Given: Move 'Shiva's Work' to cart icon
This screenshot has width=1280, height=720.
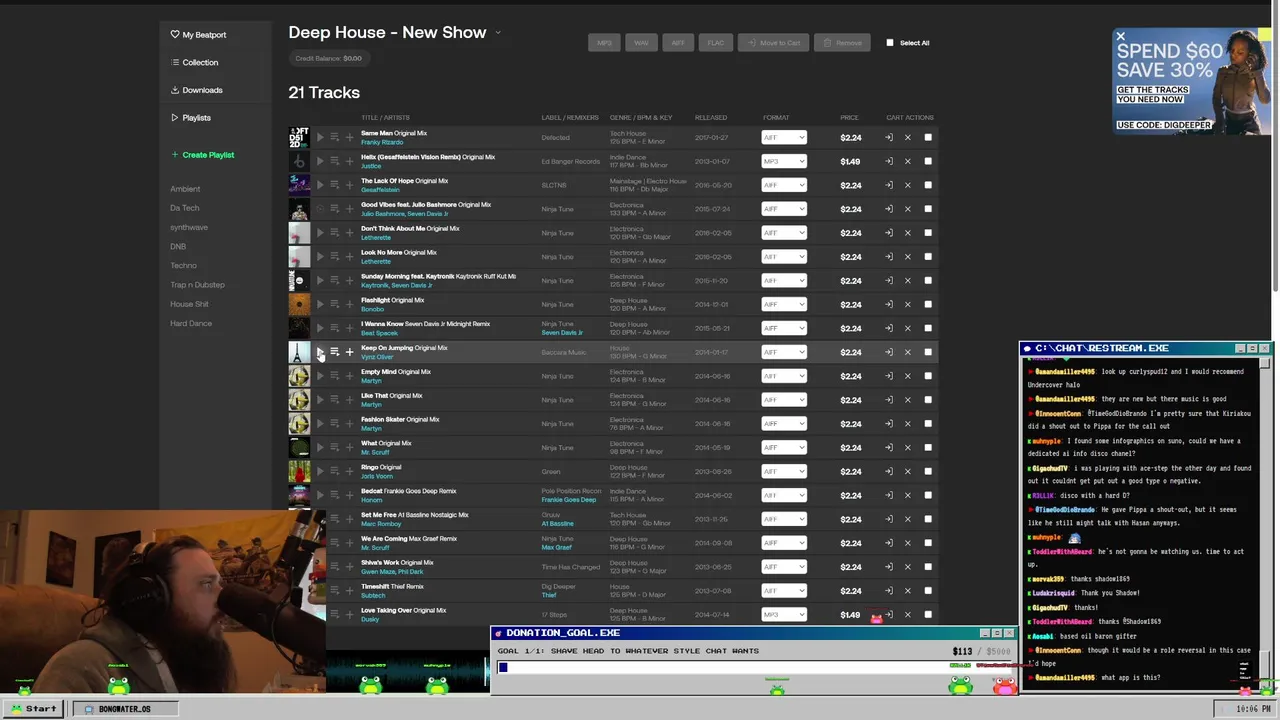Looking at the screenshot, I should point(888,567).
